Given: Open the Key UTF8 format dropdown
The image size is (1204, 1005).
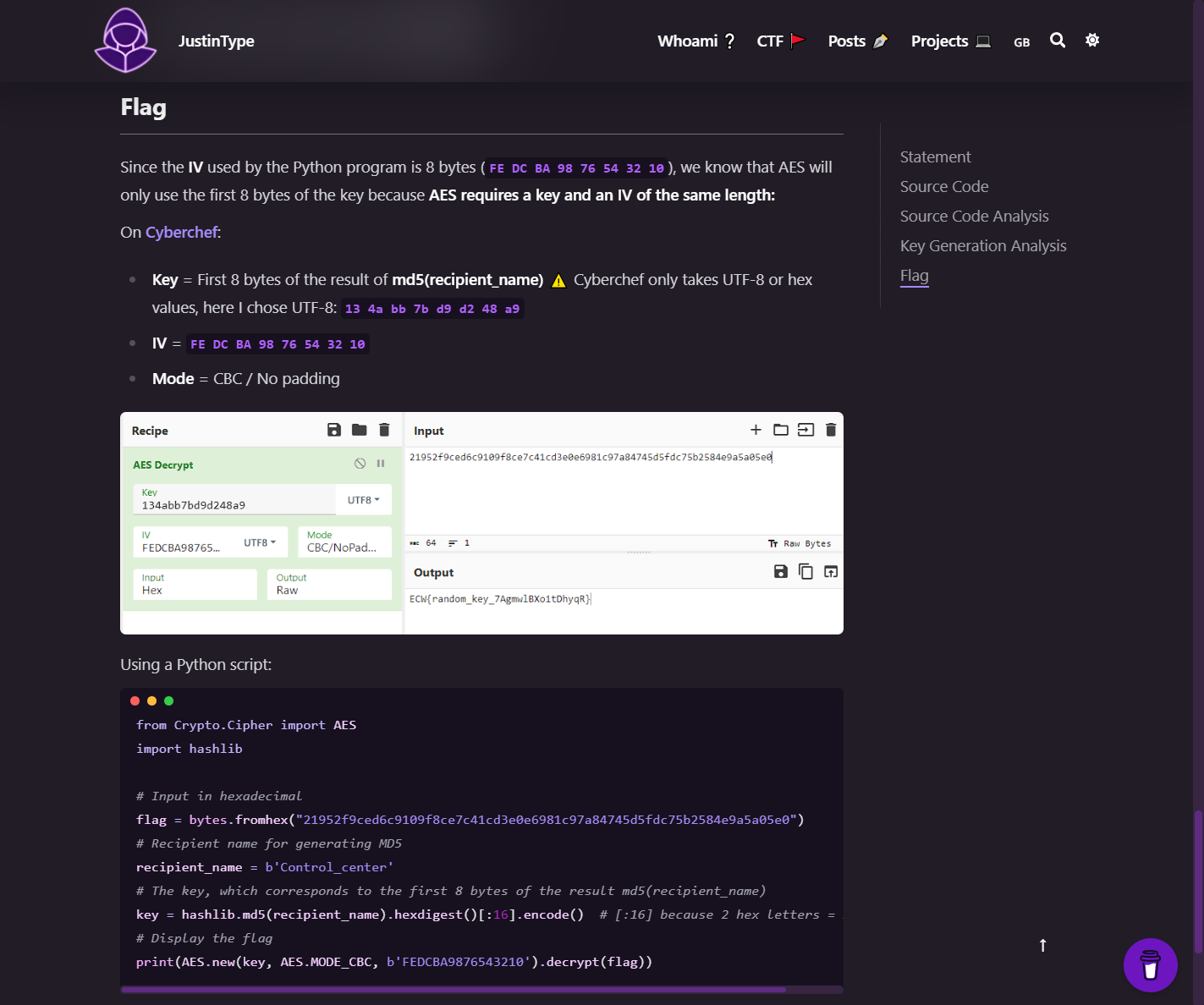Looking at the screenshot, I should point(364,500).
